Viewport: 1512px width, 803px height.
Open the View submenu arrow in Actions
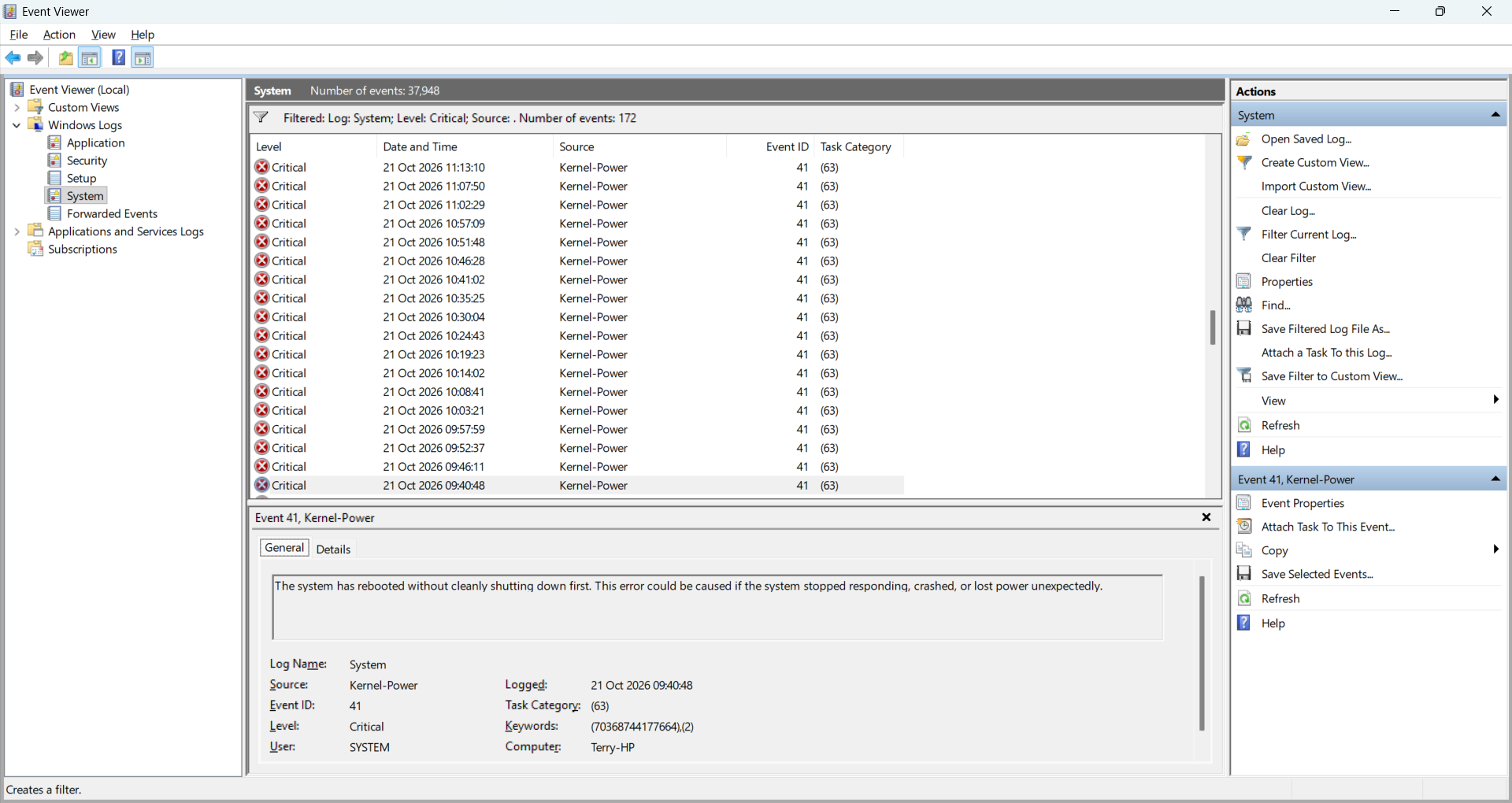click(x=1495, y=400)
